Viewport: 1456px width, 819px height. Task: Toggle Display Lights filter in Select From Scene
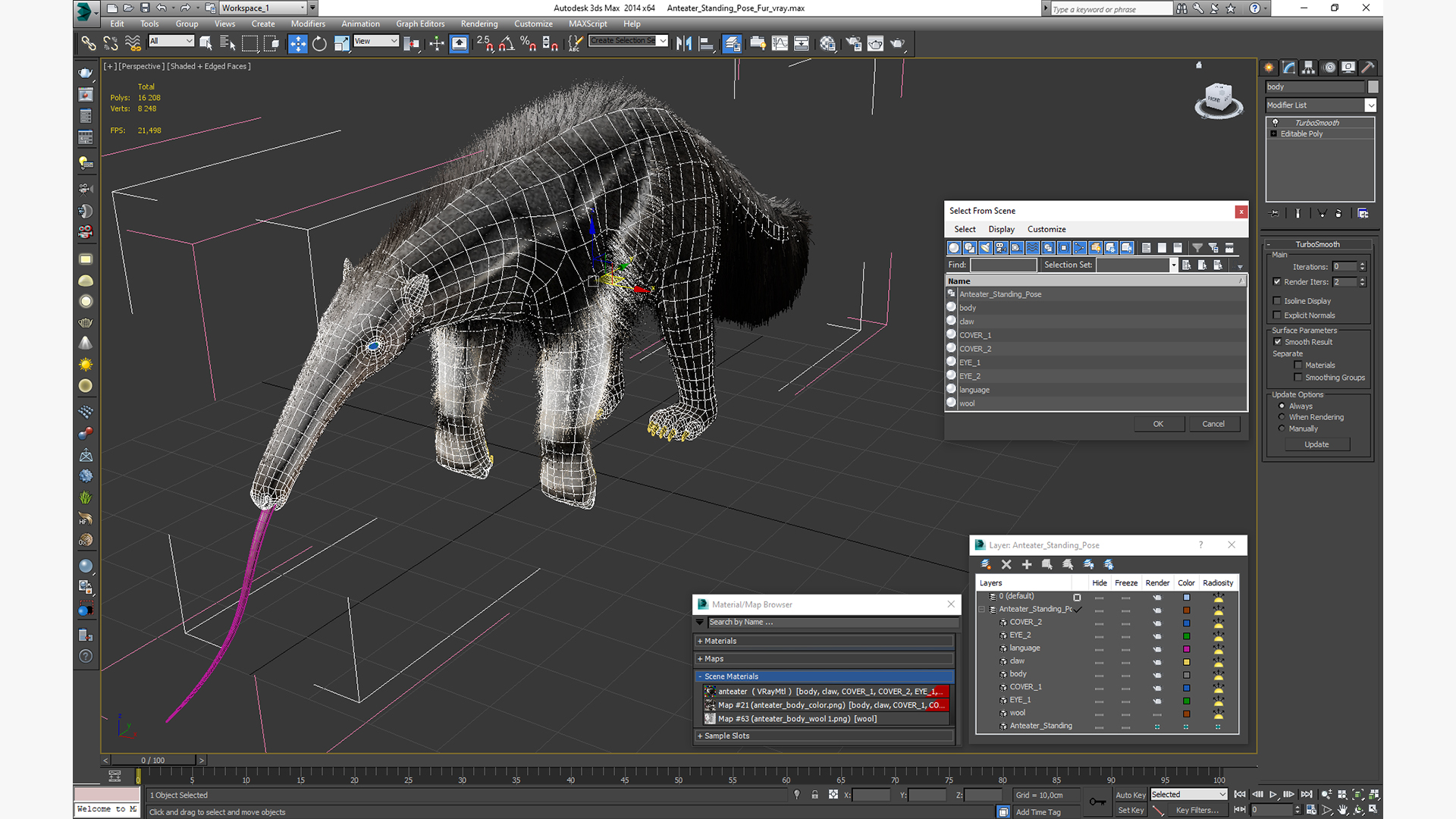point(986,248)
